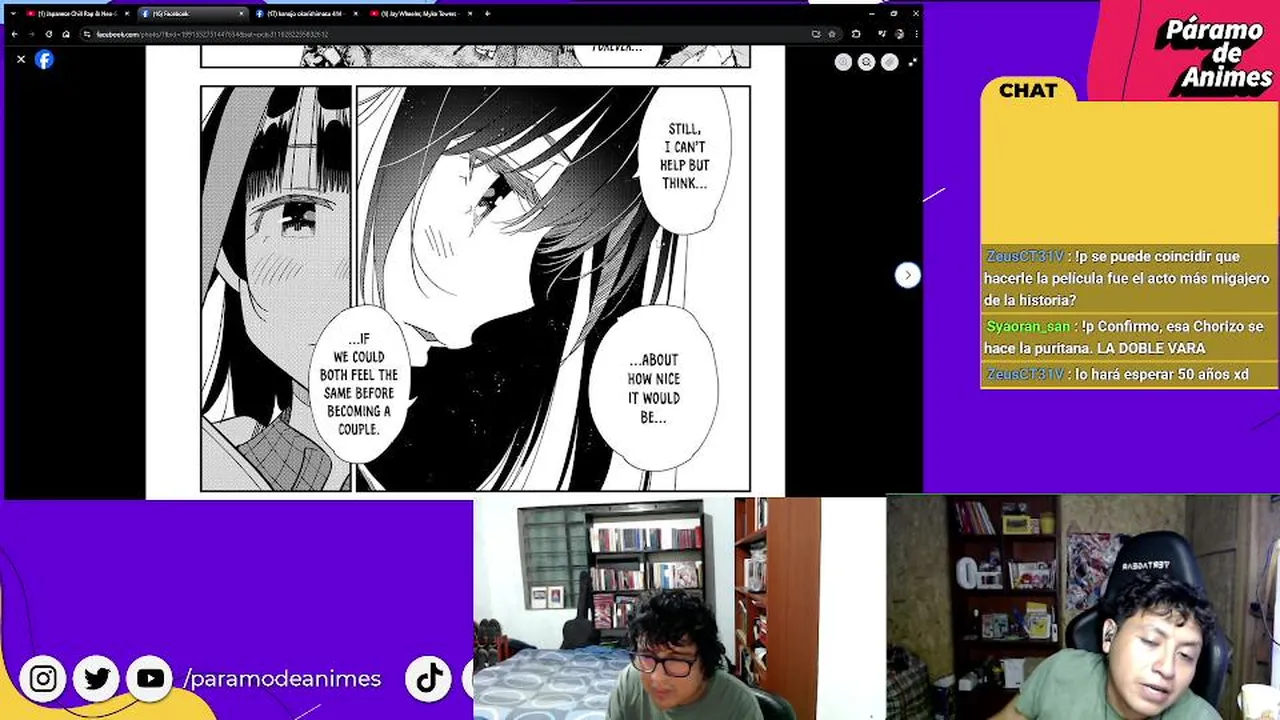Viewport: 1280px width, 720px height.
Task: Click the zoom in photo button
Action: 843,62
